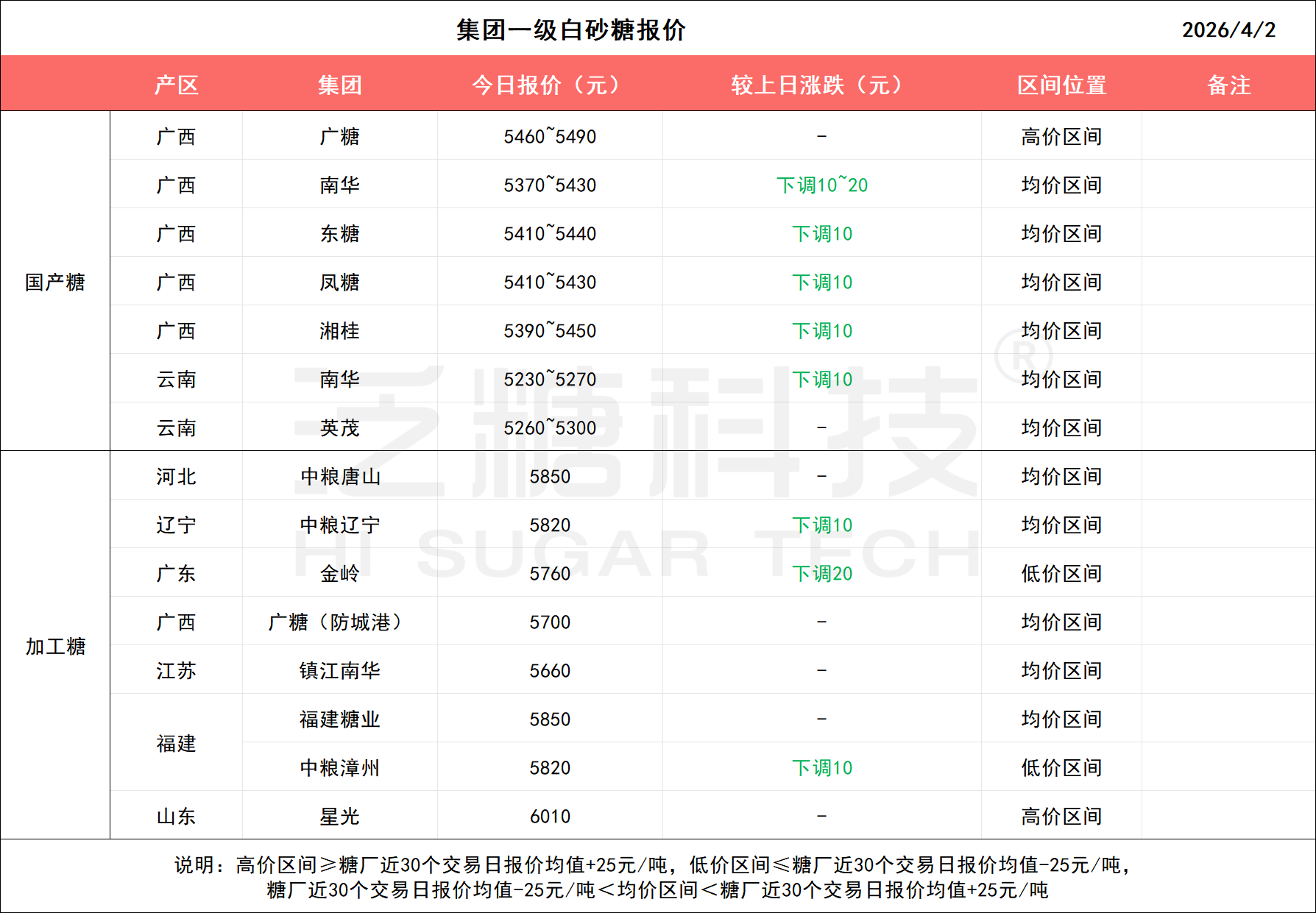Click the 集团 column header
Image resolution: width=1316 pixels, height=913 pixels.
point(339,85)
